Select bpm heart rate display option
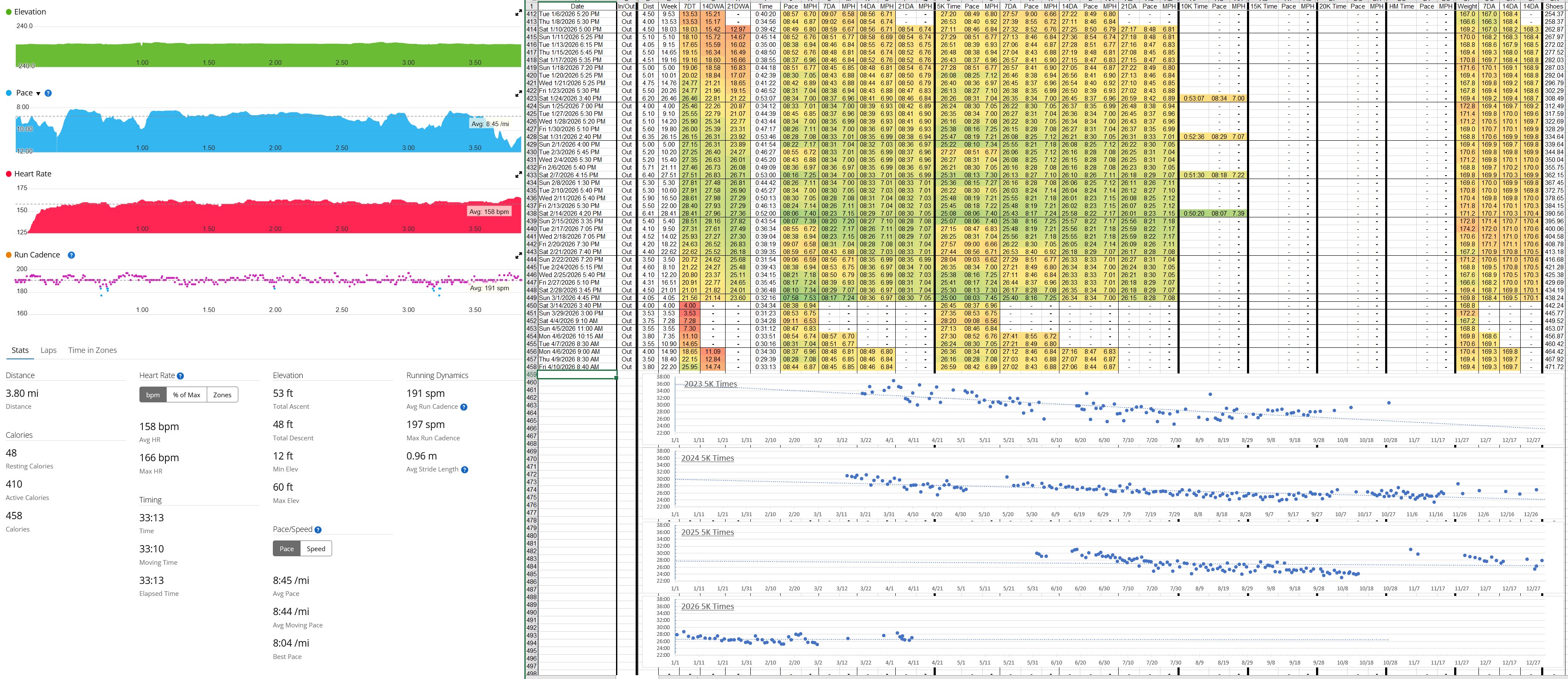Viewport: 1568px width, 679px height. pyautogui.click(x=153, y=395)
